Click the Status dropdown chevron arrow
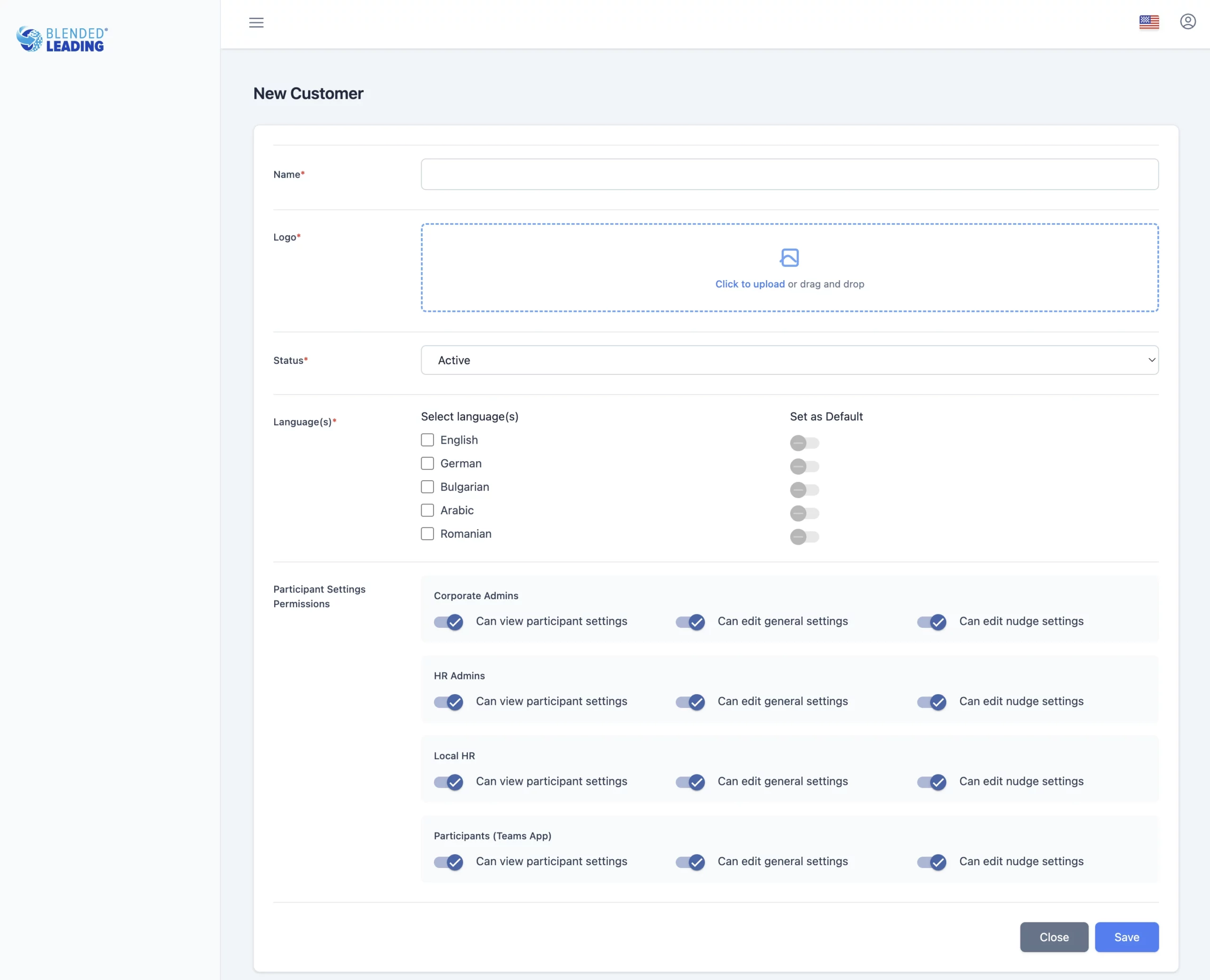The width and height of the screenshot is (1210, 980). coord(1151,360)
